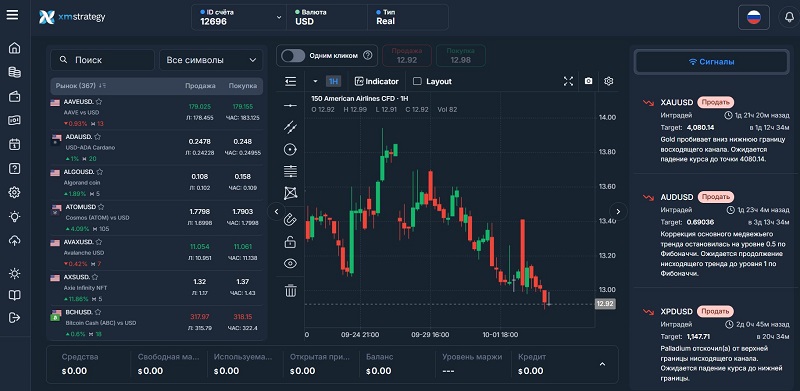Select the XABCD pattern drawing tool
This screenshot has height=391, width=800.
[290, 193]
